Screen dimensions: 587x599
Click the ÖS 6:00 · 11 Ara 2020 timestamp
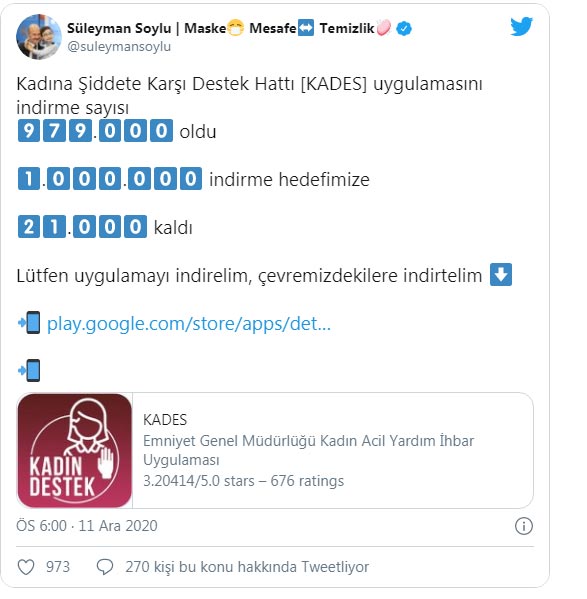point(87,526)
